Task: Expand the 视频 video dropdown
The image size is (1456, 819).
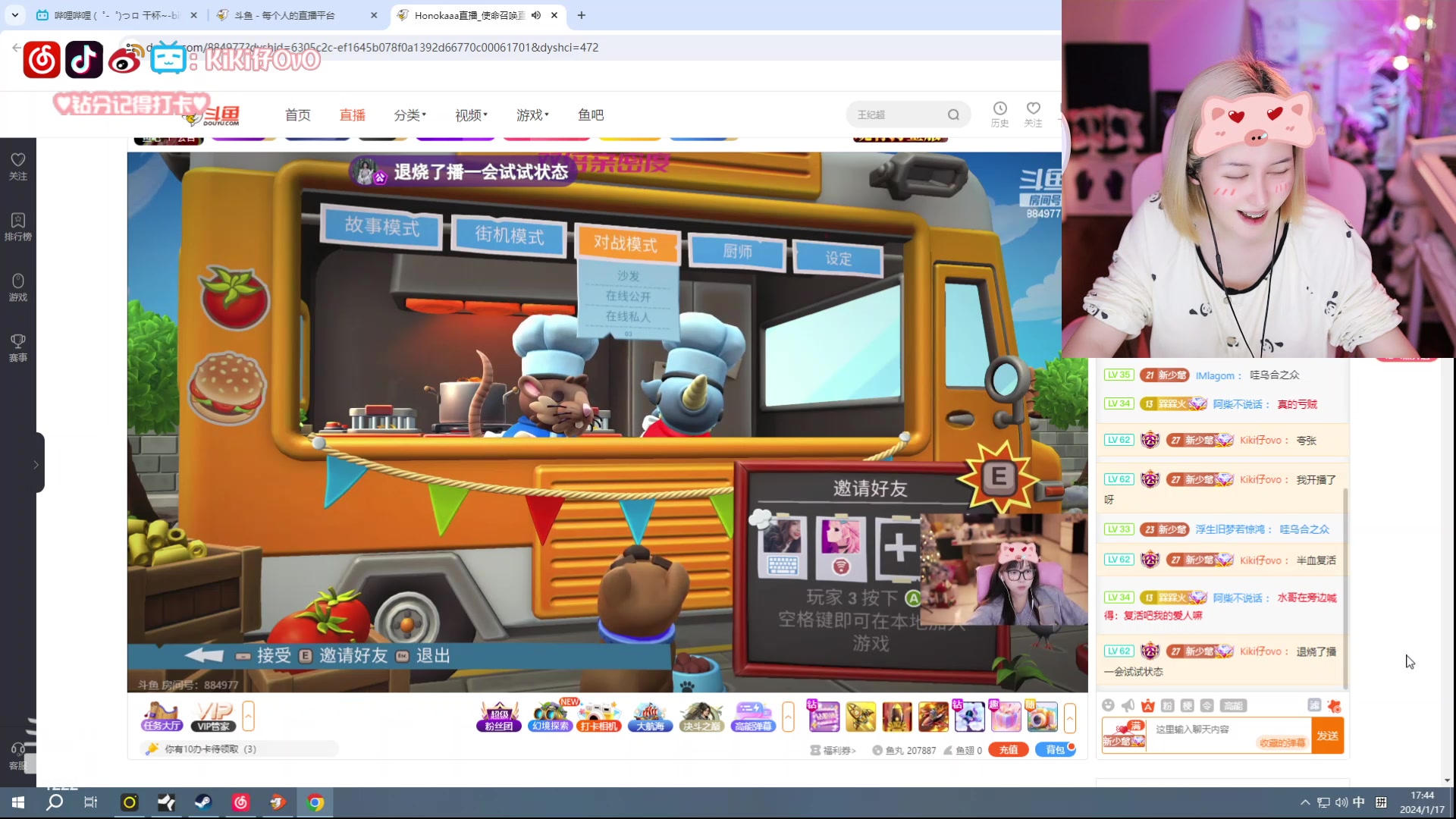Action: click(x=471, y=115)
